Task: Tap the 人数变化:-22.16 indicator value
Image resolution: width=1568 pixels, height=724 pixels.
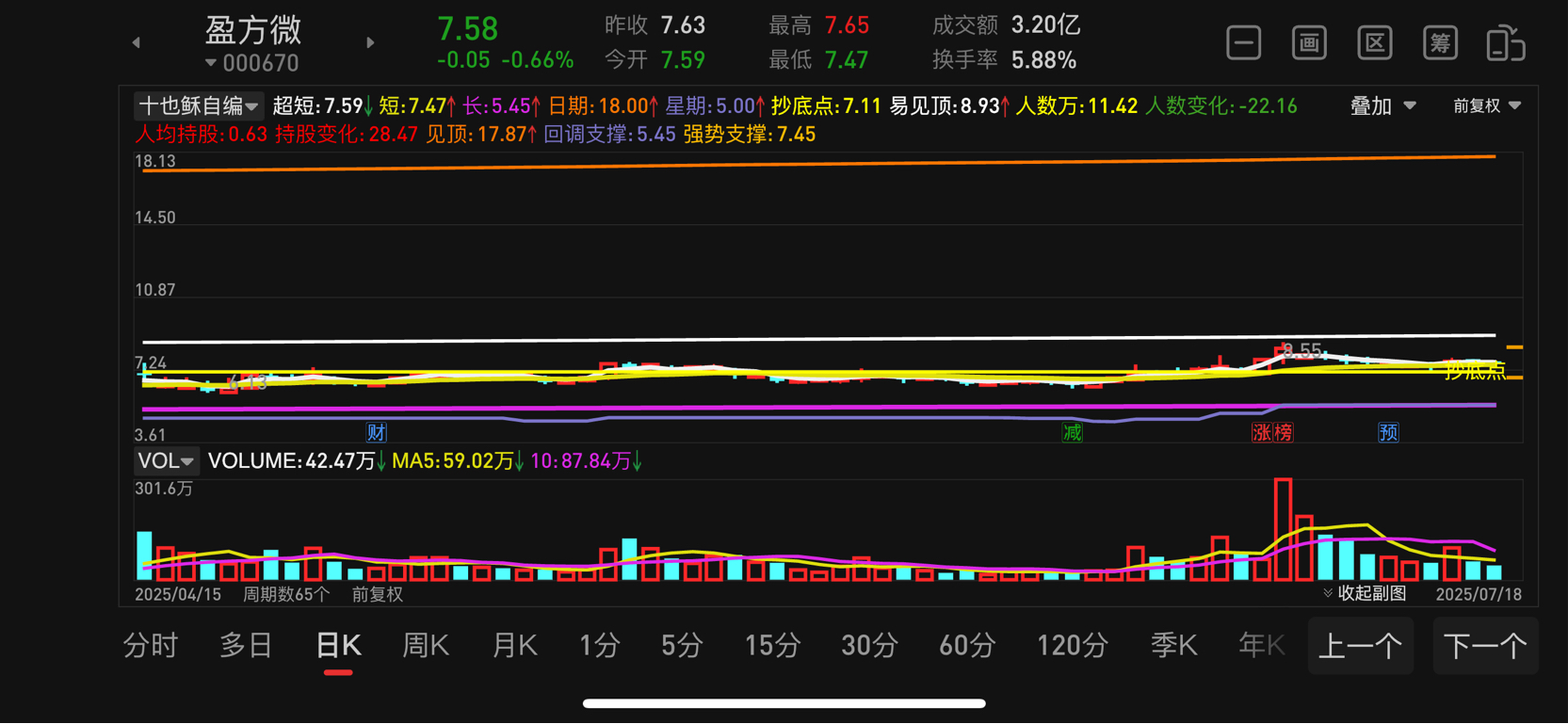Action: (1221, 105)
